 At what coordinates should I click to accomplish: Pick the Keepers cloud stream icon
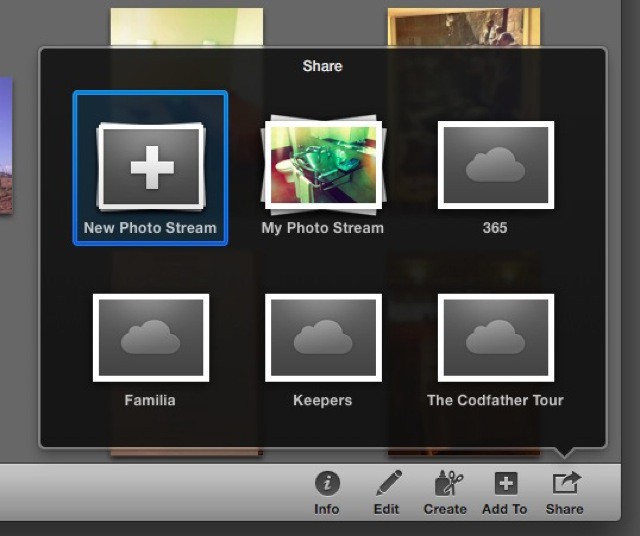[x=322, y=338]
